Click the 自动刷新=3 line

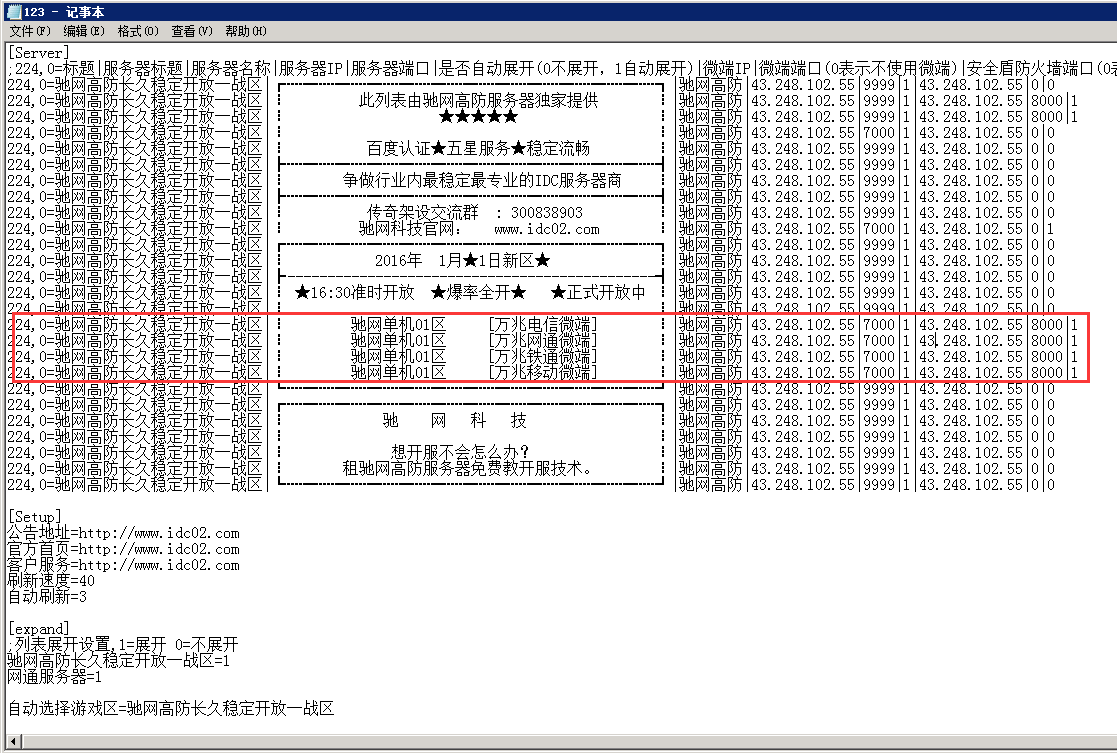[x=47, y=596]
